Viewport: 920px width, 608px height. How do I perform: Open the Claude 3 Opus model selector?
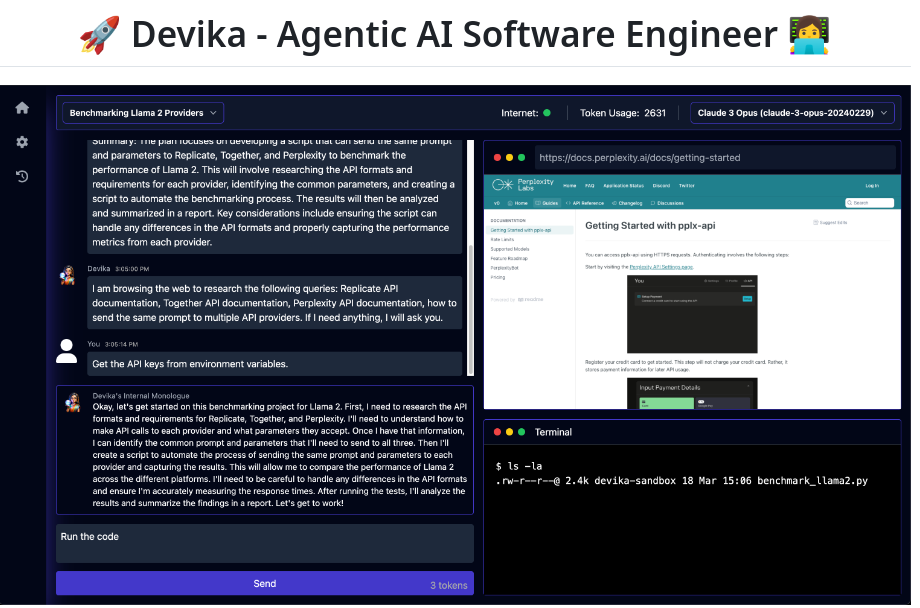pyautogui.click(x=792, y=113)
